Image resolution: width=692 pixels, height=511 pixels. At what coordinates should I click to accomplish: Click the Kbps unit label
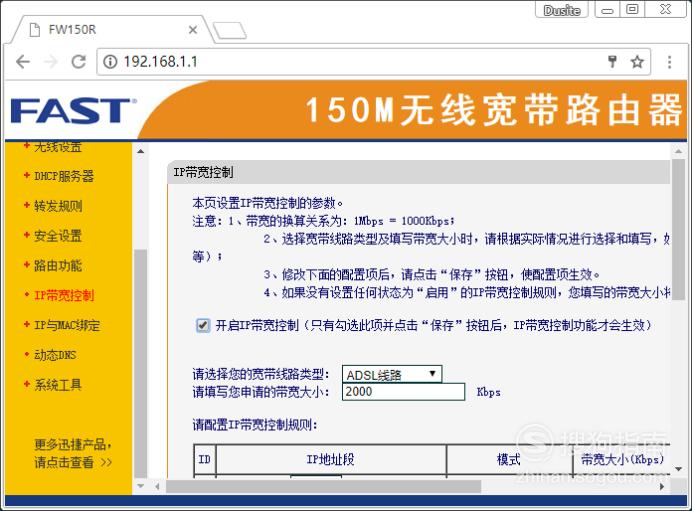click(489, 392)
